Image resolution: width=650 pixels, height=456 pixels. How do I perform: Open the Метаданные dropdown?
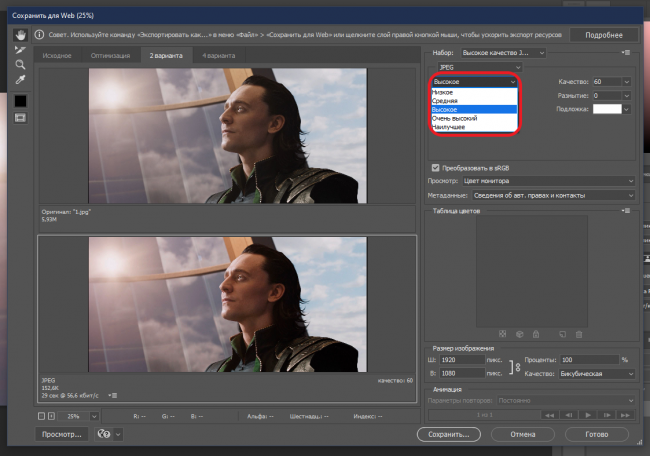[553, 195]
